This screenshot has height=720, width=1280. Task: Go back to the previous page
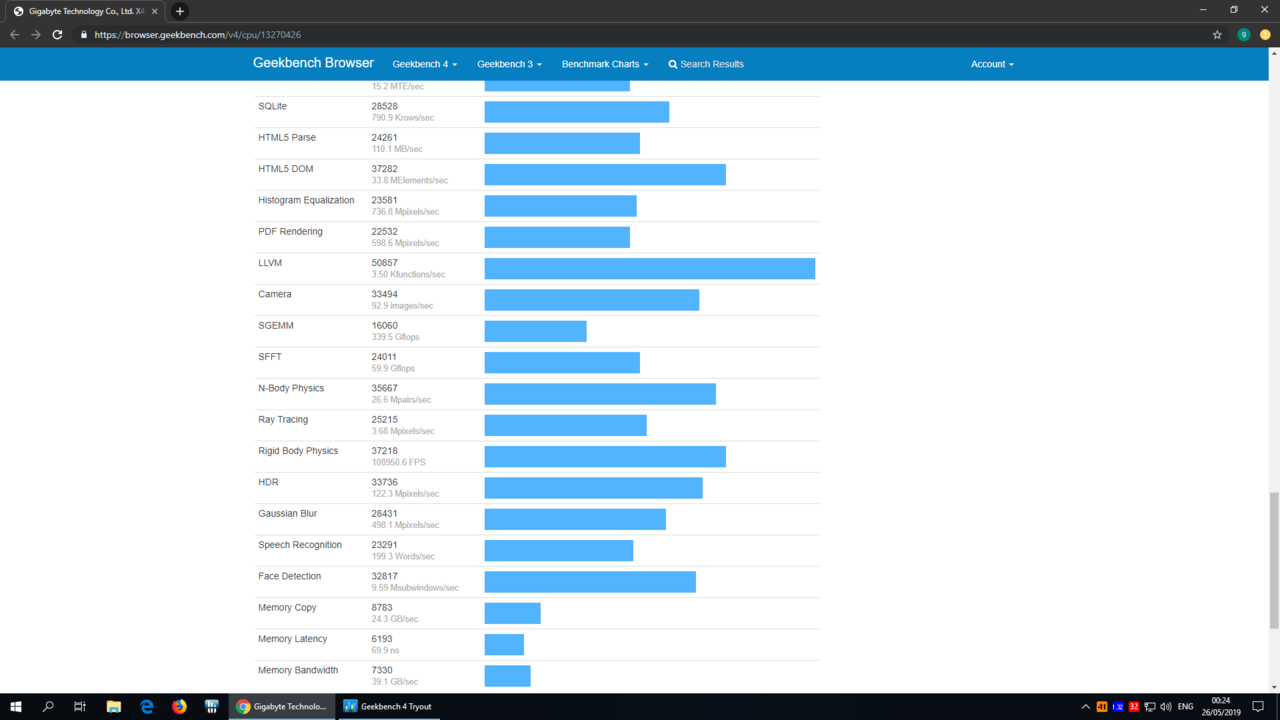(14, 34)
